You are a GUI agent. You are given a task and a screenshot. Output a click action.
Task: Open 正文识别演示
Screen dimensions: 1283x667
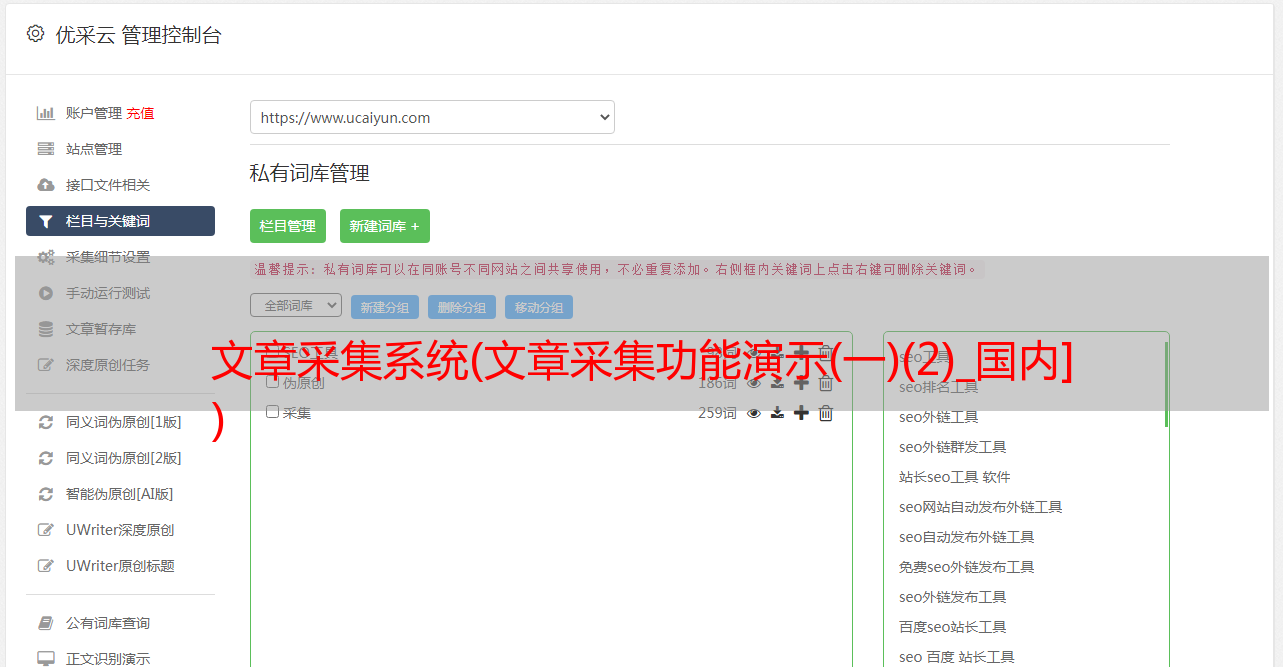point(108,659)
